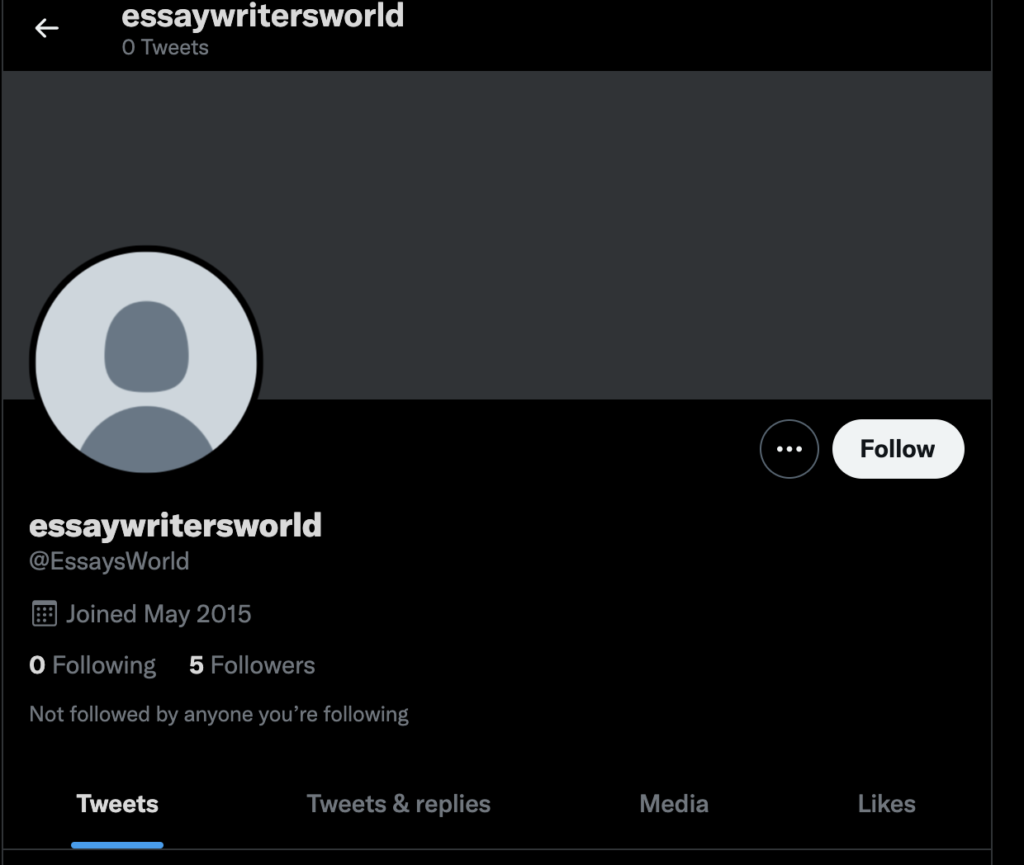Click the essaywritersworld title in top bar
Viewport: 1024px width, 865px height.
[263, 16]
